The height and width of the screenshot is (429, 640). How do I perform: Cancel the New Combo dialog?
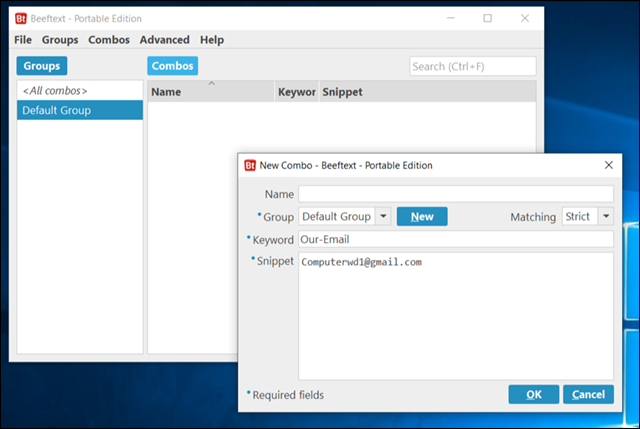588,394
